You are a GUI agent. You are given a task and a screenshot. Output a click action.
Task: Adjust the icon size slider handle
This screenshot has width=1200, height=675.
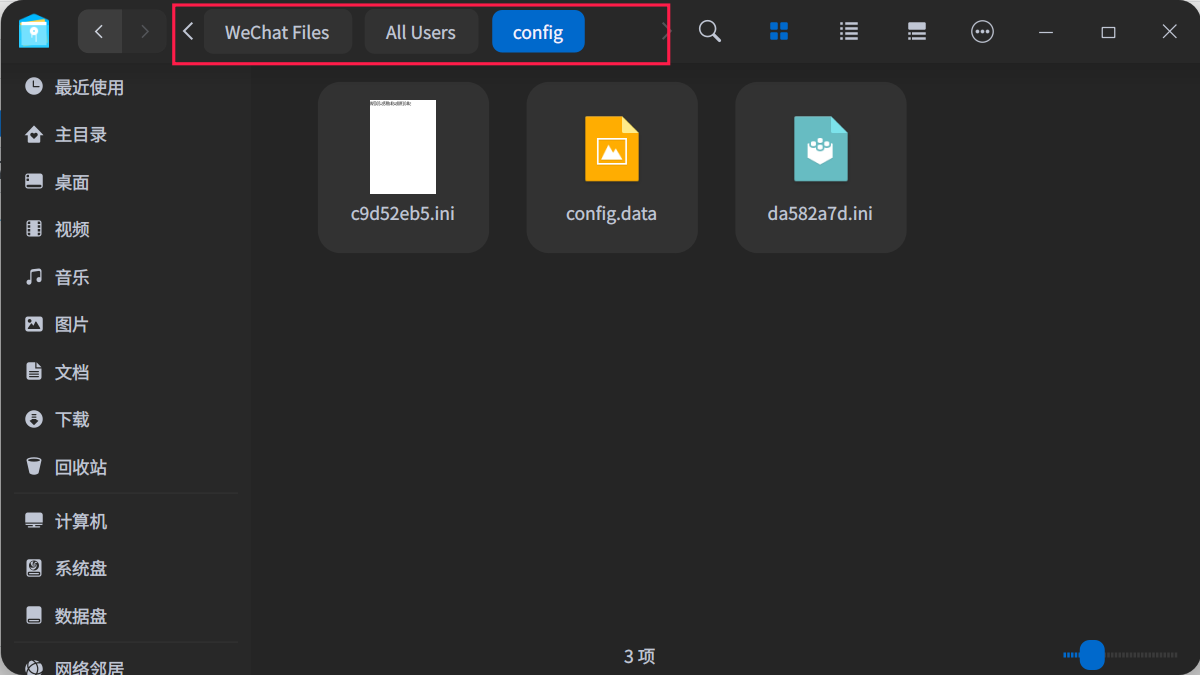click(x=1092, y=655)
